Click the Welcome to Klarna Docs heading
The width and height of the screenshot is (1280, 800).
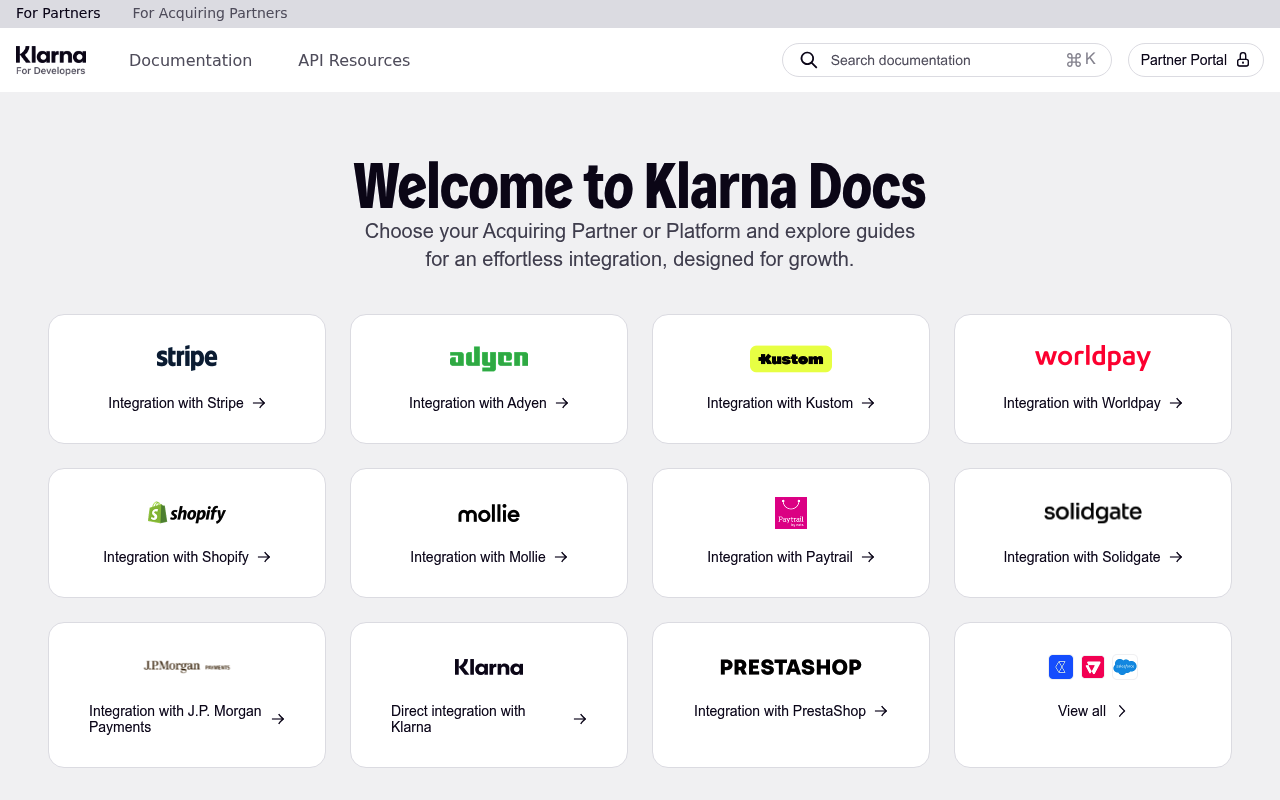(x=640, y=186)
